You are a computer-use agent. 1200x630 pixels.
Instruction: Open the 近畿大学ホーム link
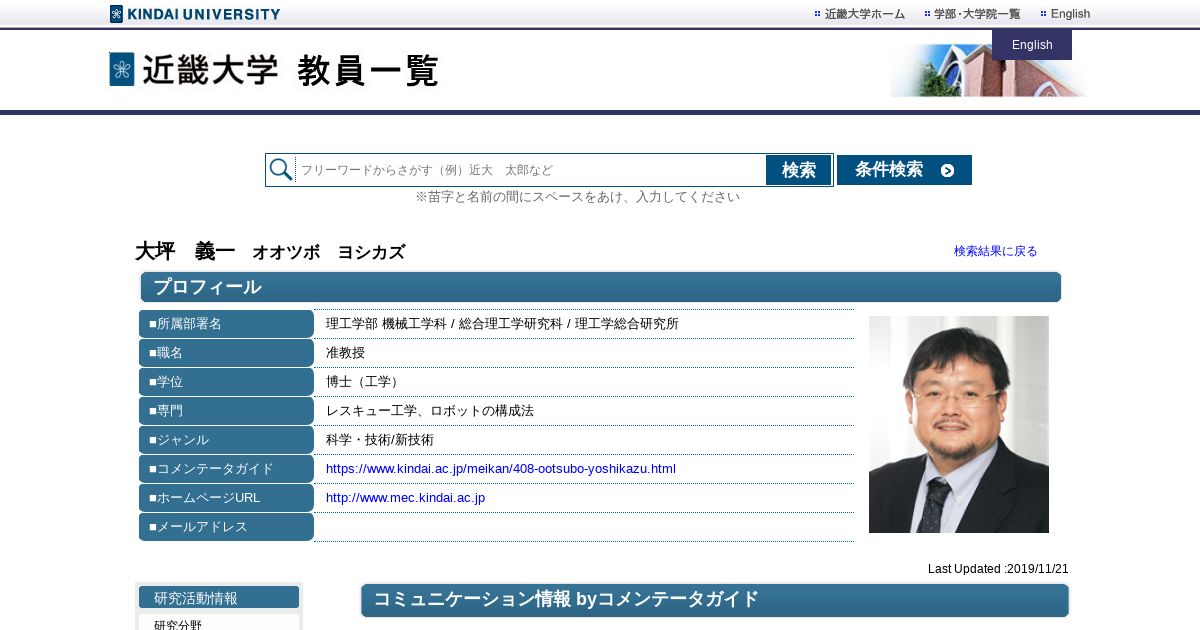860,14
